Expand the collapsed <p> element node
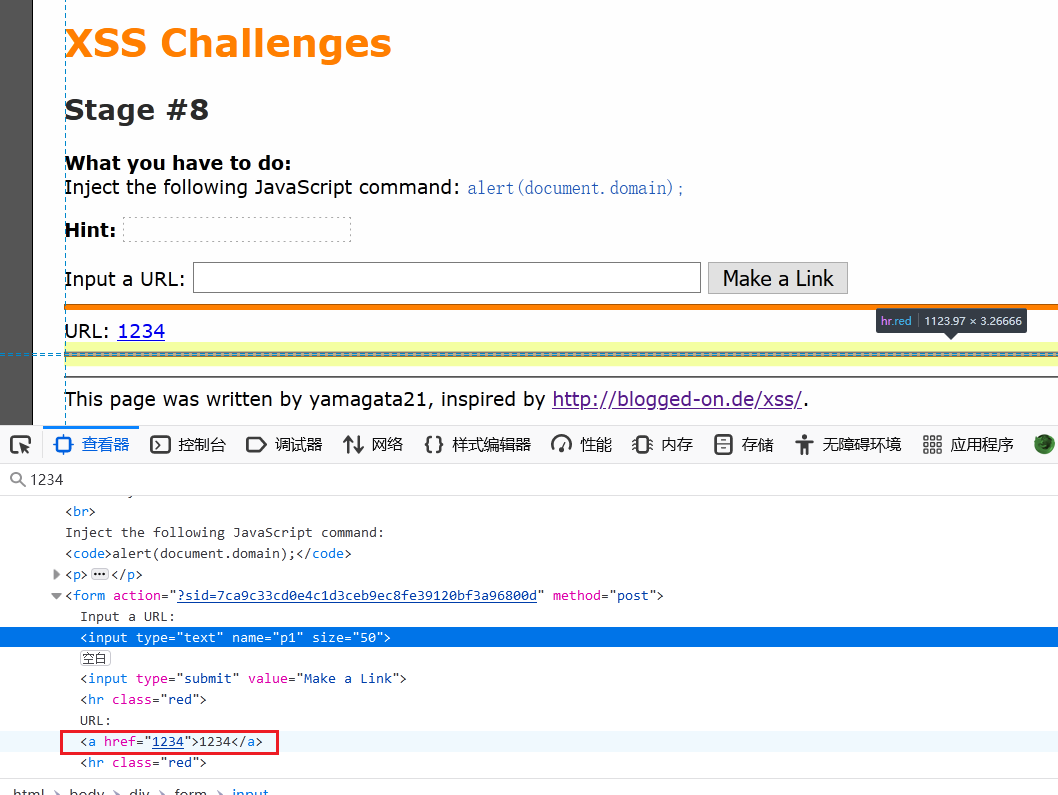The image size is (1058, 795). [57, 574]
